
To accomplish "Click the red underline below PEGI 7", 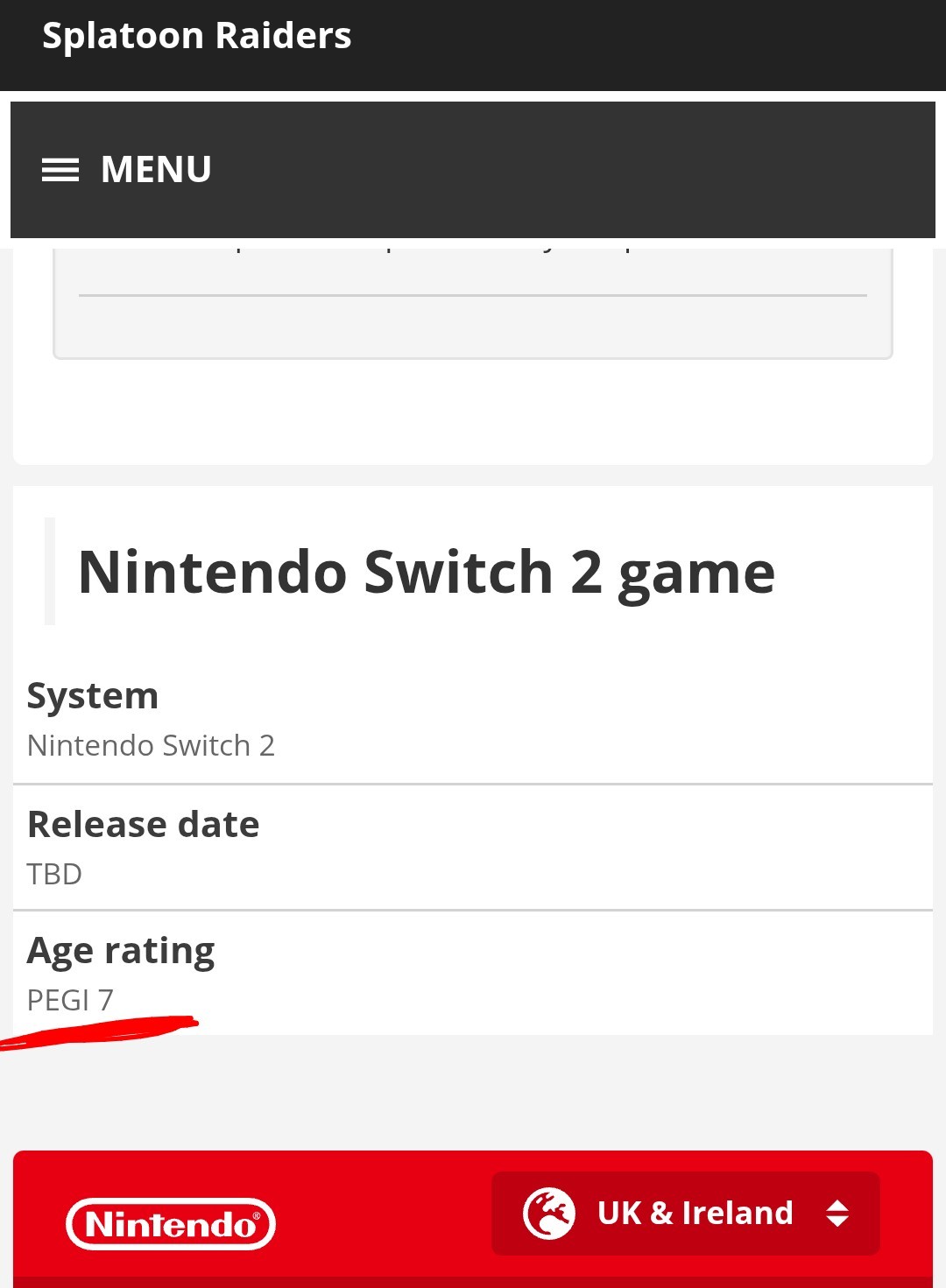I will click(105, 1030).
